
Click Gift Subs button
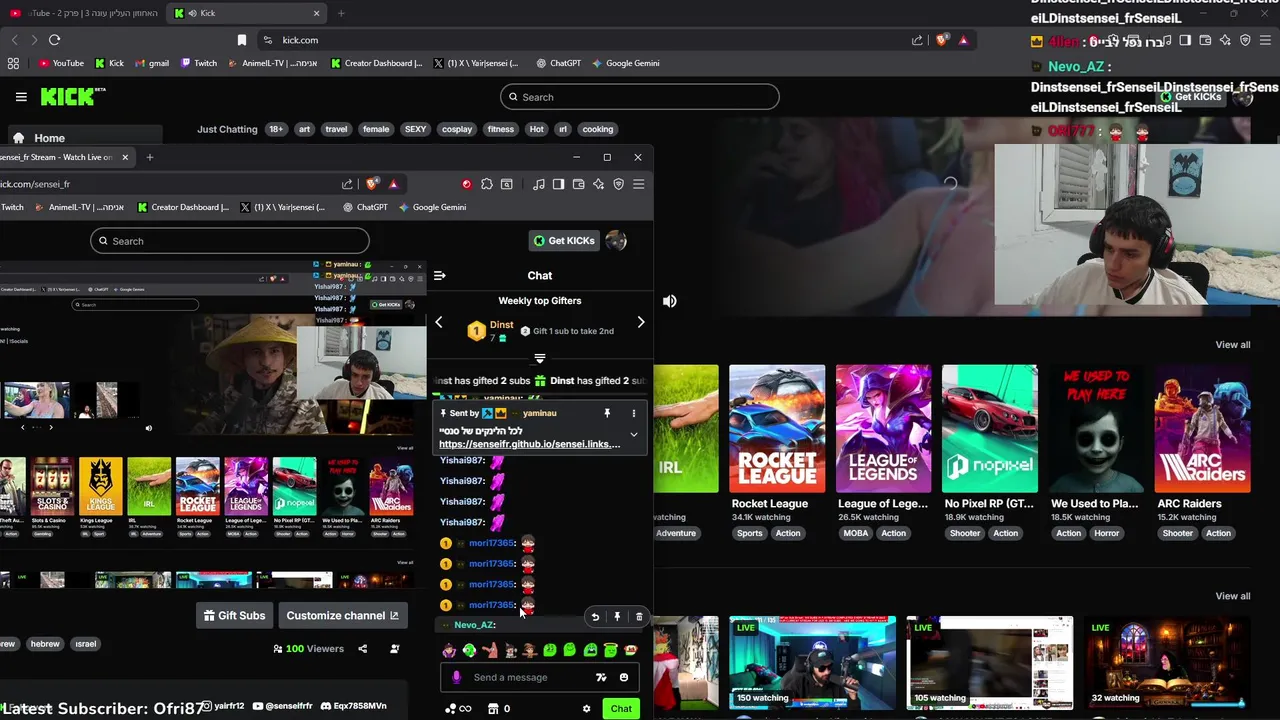point(235,615)
